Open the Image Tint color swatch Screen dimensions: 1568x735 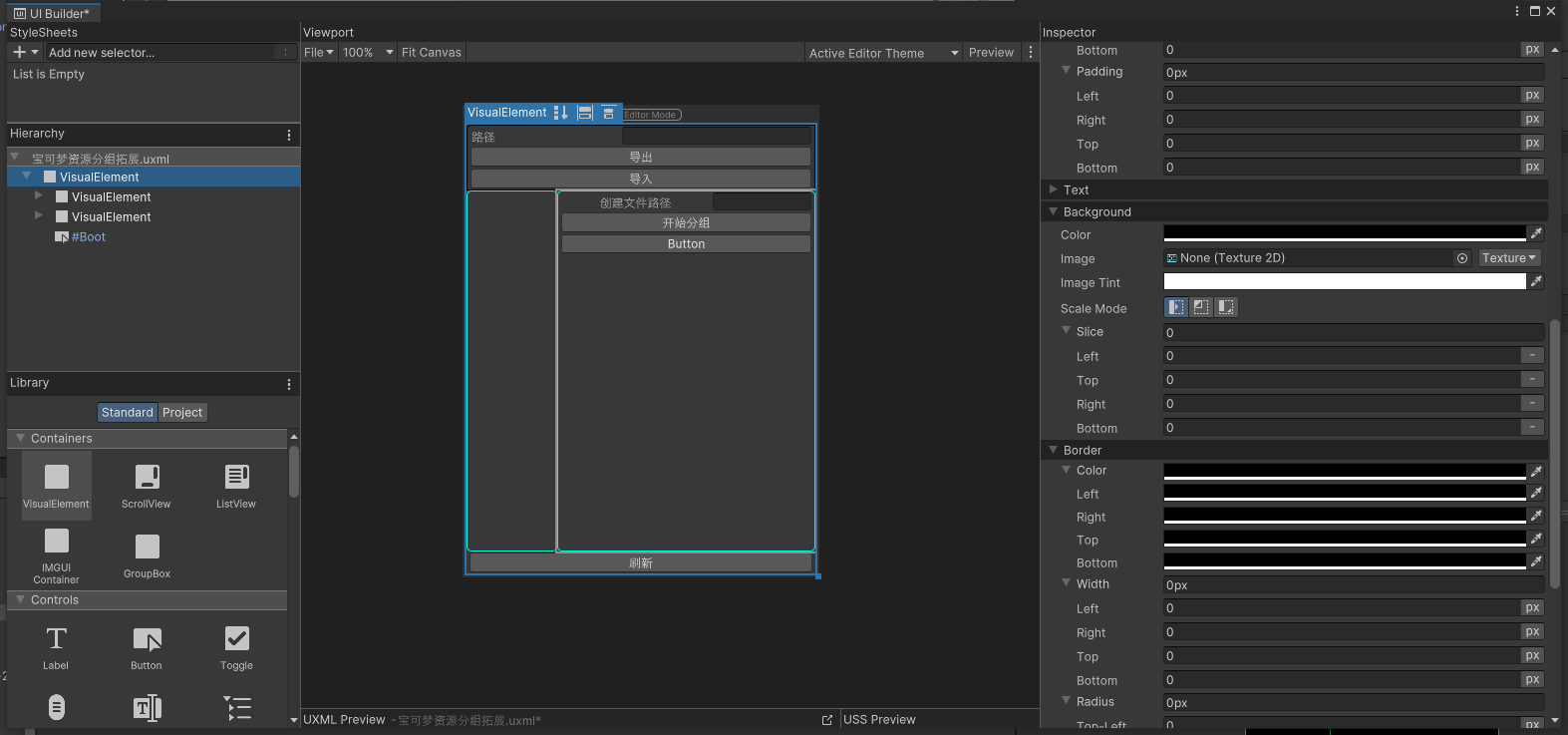click(x=1345, y=281)
